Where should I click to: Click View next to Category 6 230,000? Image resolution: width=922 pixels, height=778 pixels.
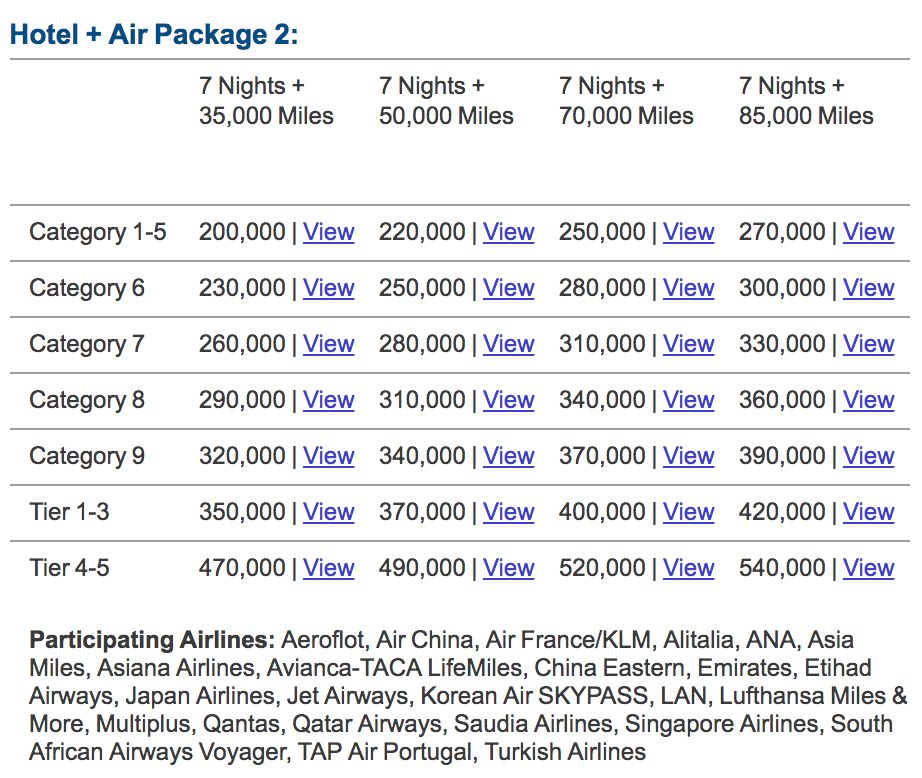(x=329, y=288)
